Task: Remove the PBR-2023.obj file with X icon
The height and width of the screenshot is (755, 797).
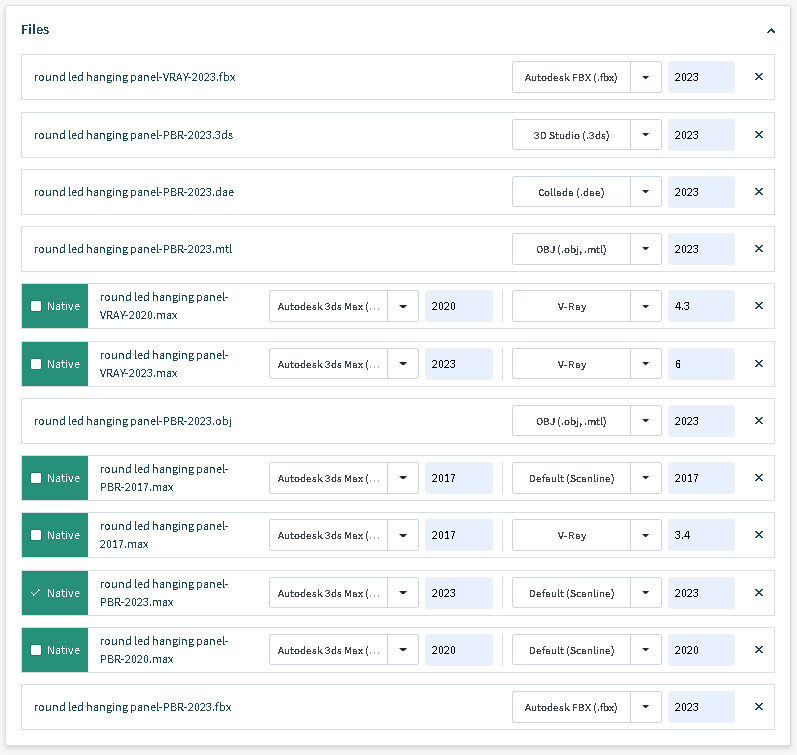Action: pyautogui.click(x=758, y=421)
